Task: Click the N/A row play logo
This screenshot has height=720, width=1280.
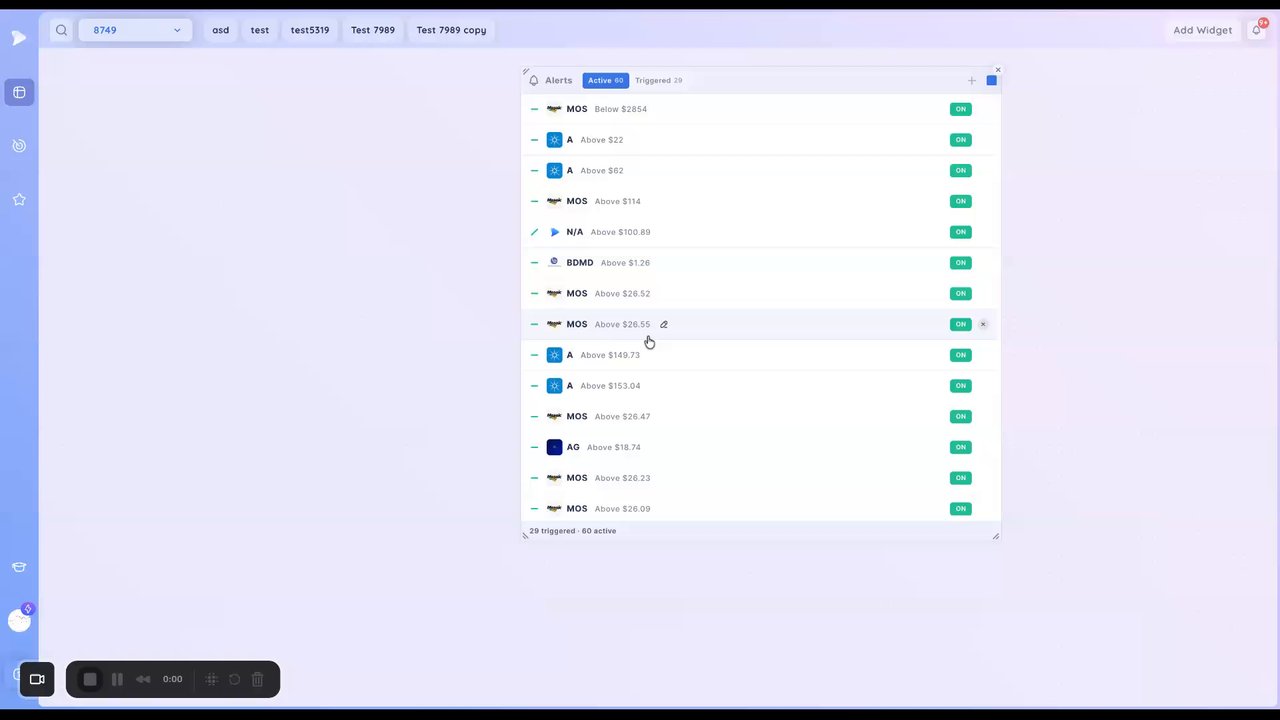Action: tap(555, 232)
